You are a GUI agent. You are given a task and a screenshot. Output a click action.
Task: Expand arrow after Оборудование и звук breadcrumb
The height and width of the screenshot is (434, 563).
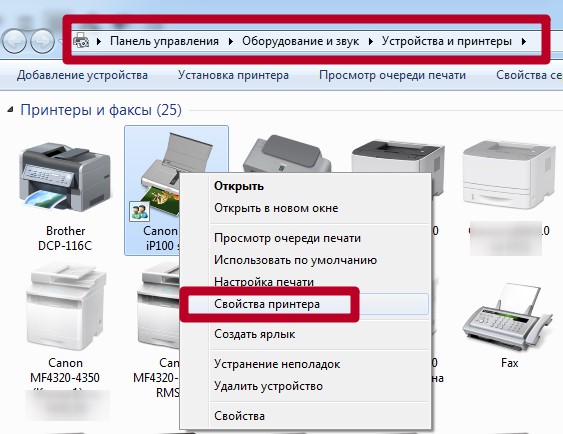pyautogui.click(x=371, y=42)
